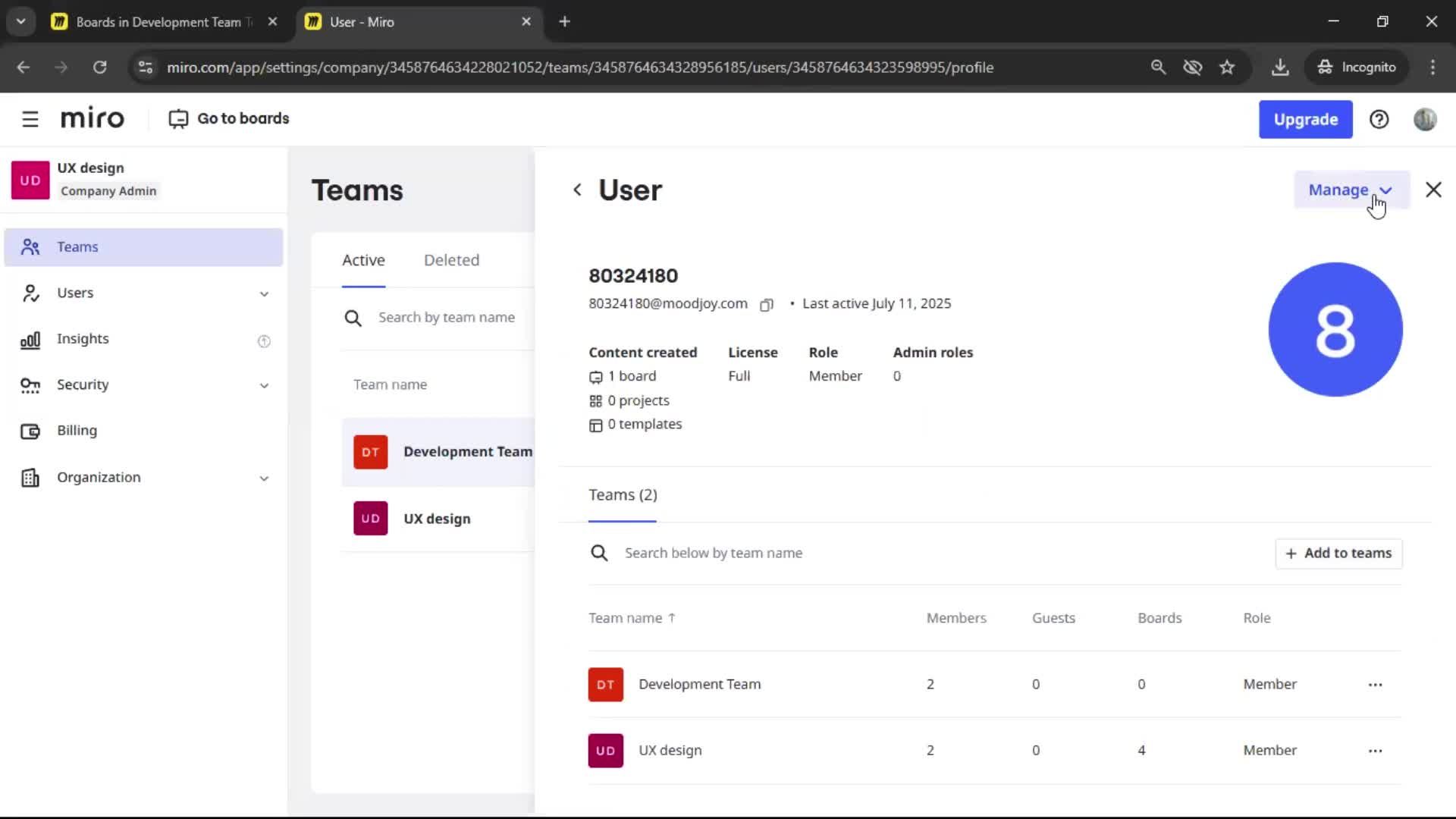Sort by Team name column header
Viewport: 1456px width, 819px height.
632,618
